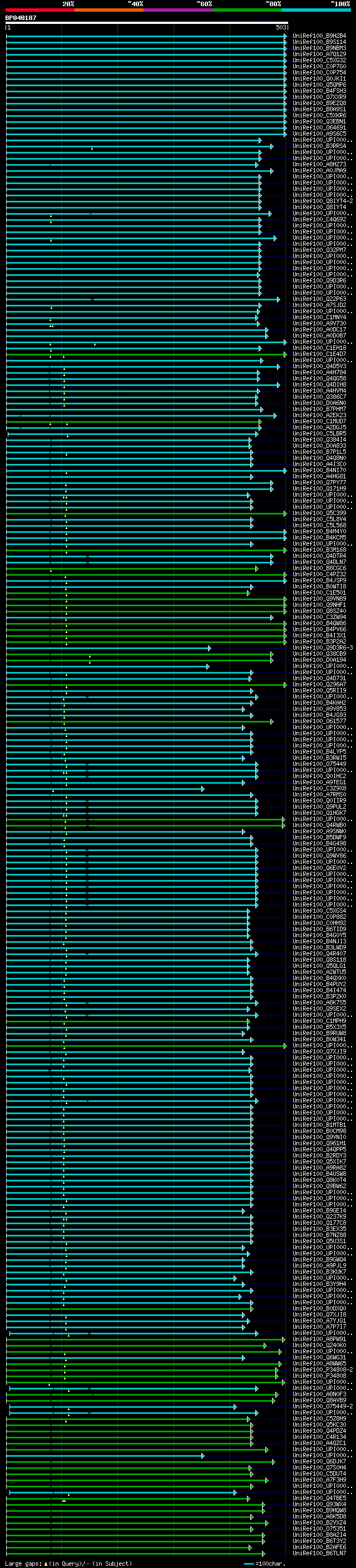Image resolution: width=356 pixels, height=1568 pixels.
Task: Open hit UniRef100_B3RRS4
Action: point(319,146)
